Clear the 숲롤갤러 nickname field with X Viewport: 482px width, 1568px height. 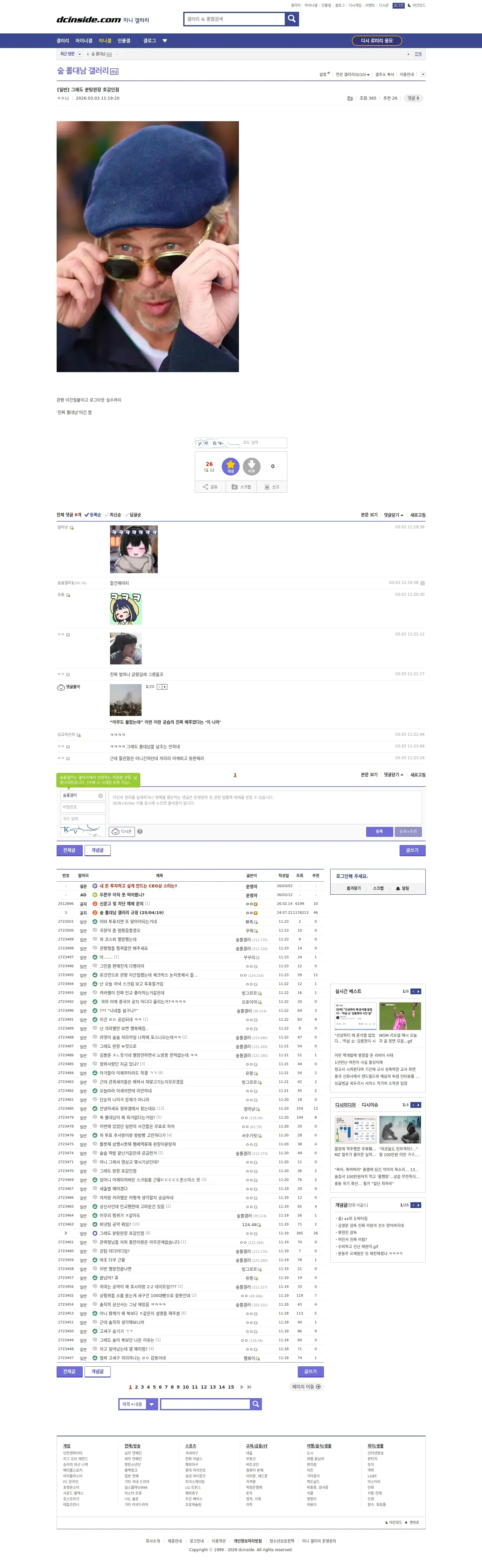click(x=101, y=795)
